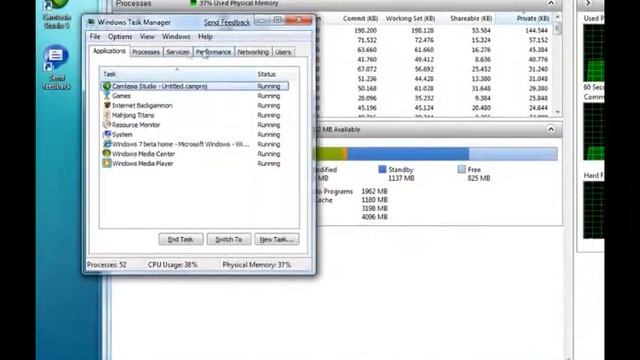This screenshot has width=640, height=360.
Task: Click the Task Manager title bar icon
Action: tap(91, 22)
